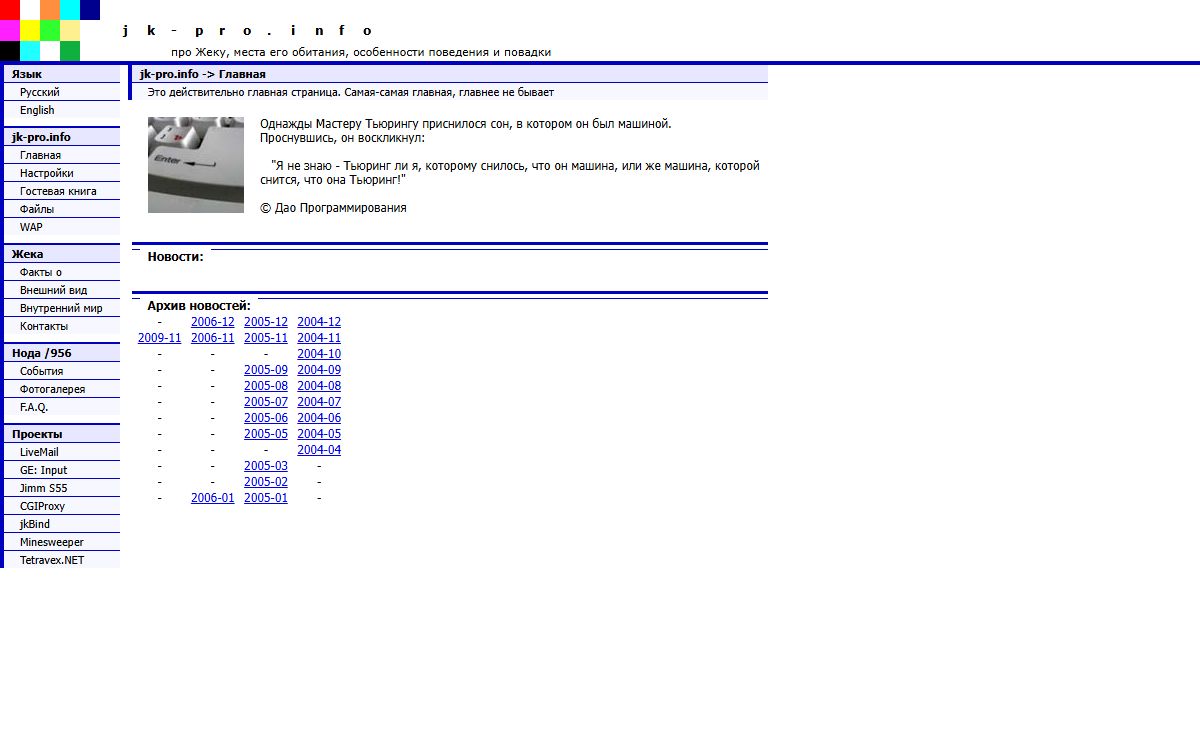Screen dimensions: 1200x740
Task: Open the LiveMail project page
Action: click(39, 452)
